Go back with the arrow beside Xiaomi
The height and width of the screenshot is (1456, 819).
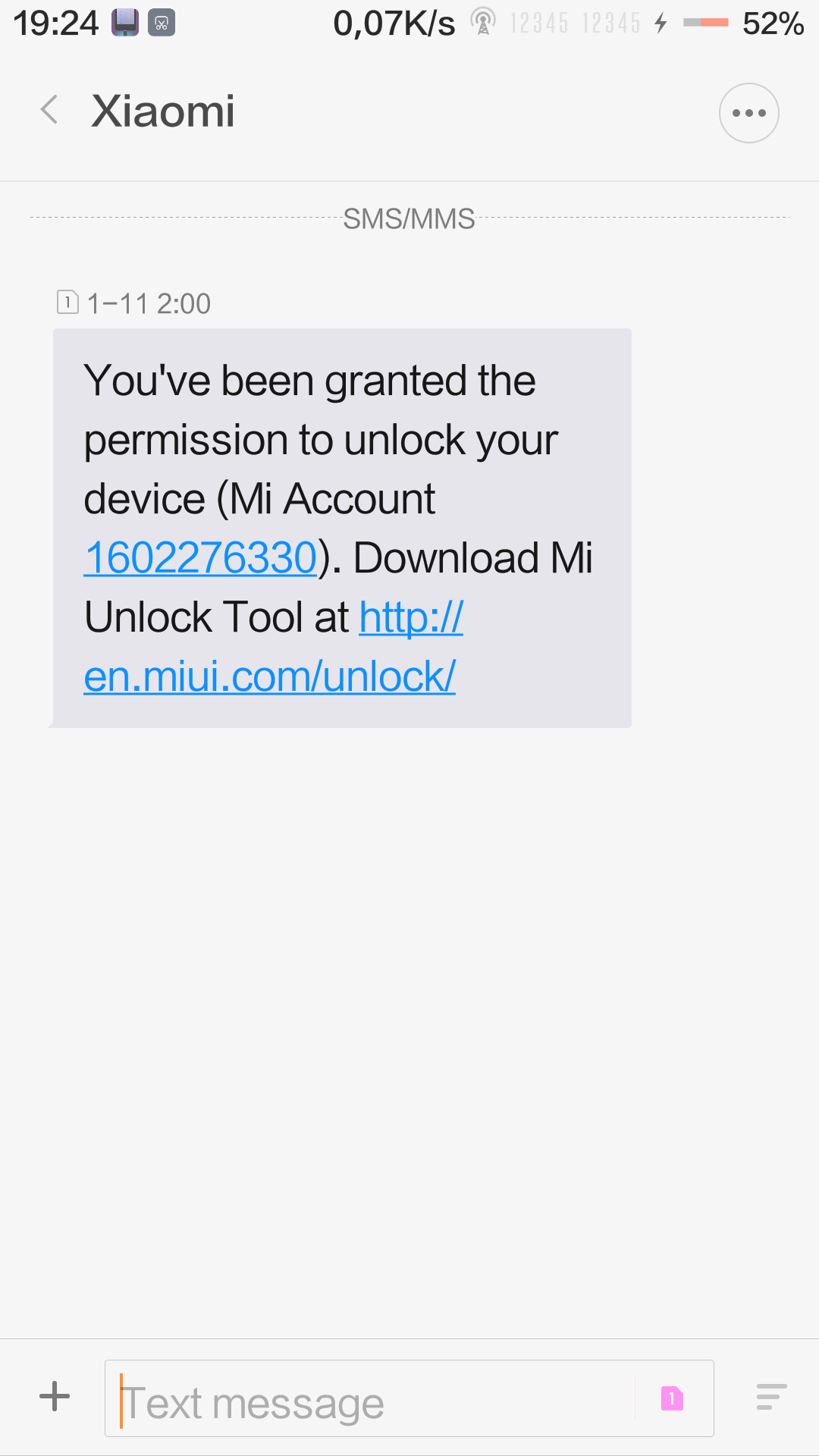click(49, 111)
